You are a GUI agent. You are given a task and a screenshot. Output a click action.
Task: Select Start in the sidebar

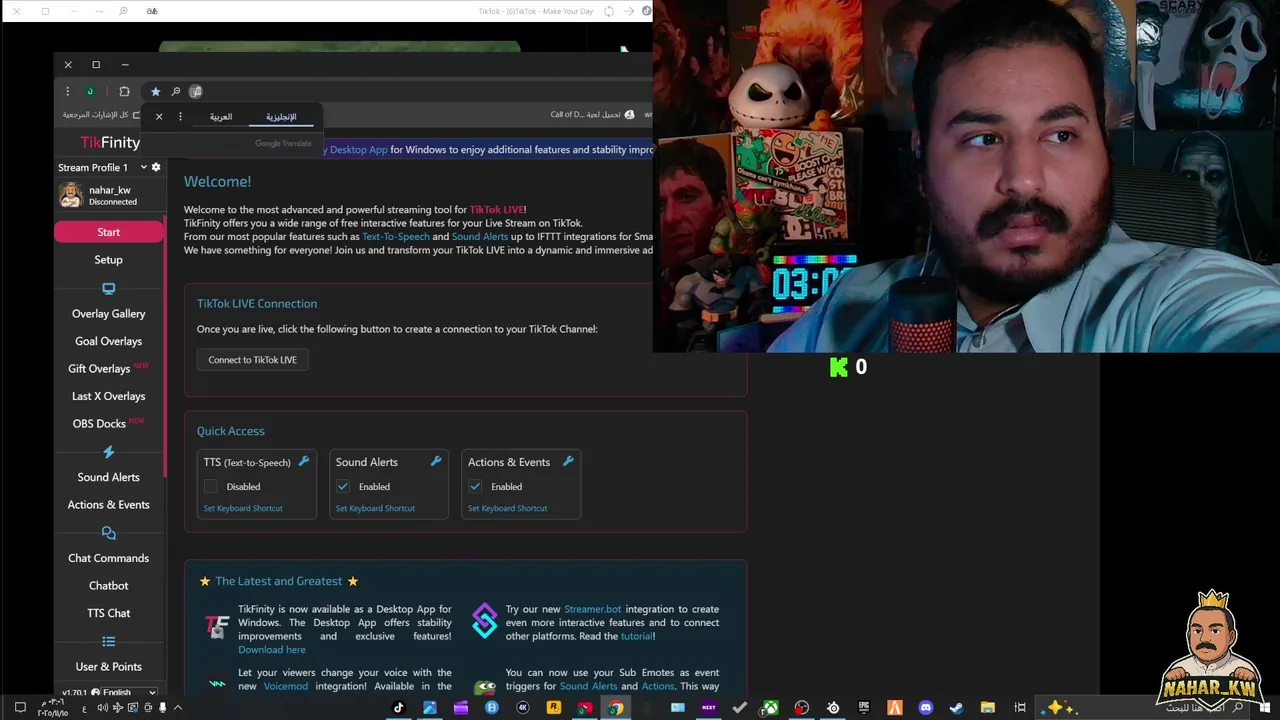(x=109, y=232)
